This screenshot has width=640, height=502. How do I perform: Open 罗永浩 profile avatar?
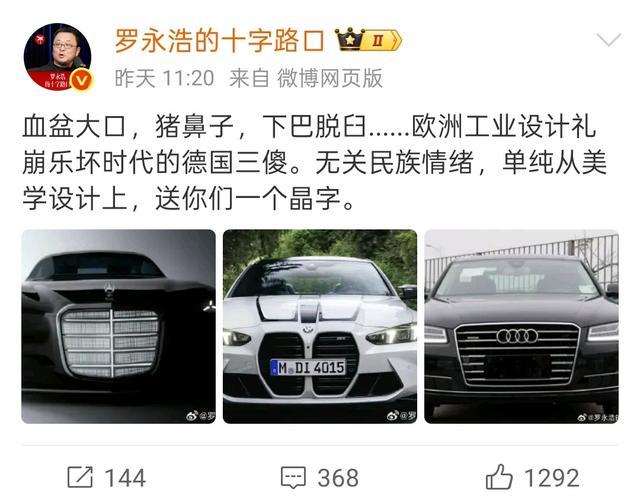click(x=58, y=57)
